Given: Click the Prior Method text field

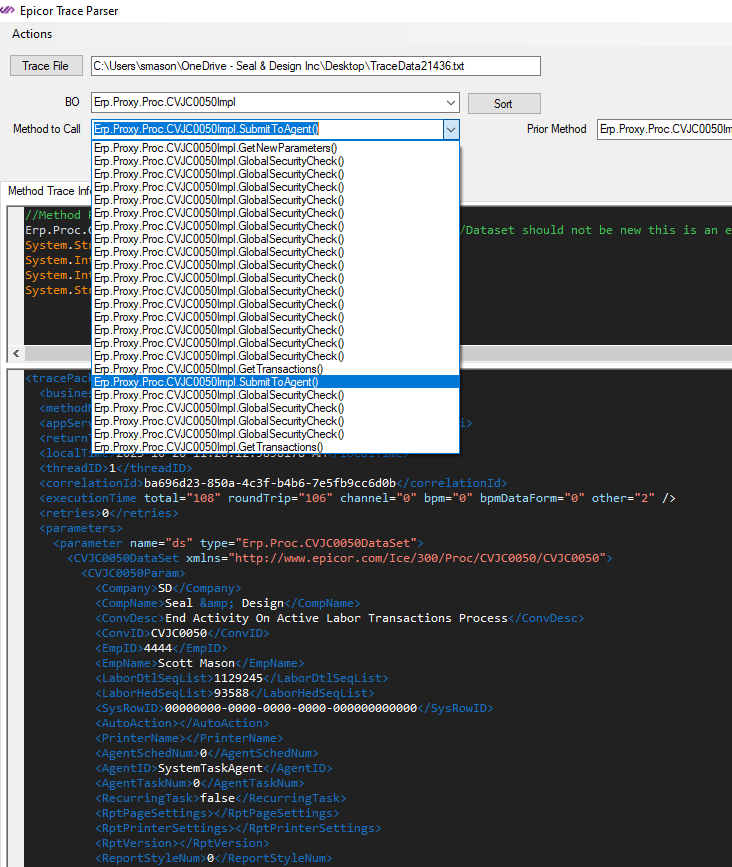Looking at the screenshot, I should click(x=663, y=129).
